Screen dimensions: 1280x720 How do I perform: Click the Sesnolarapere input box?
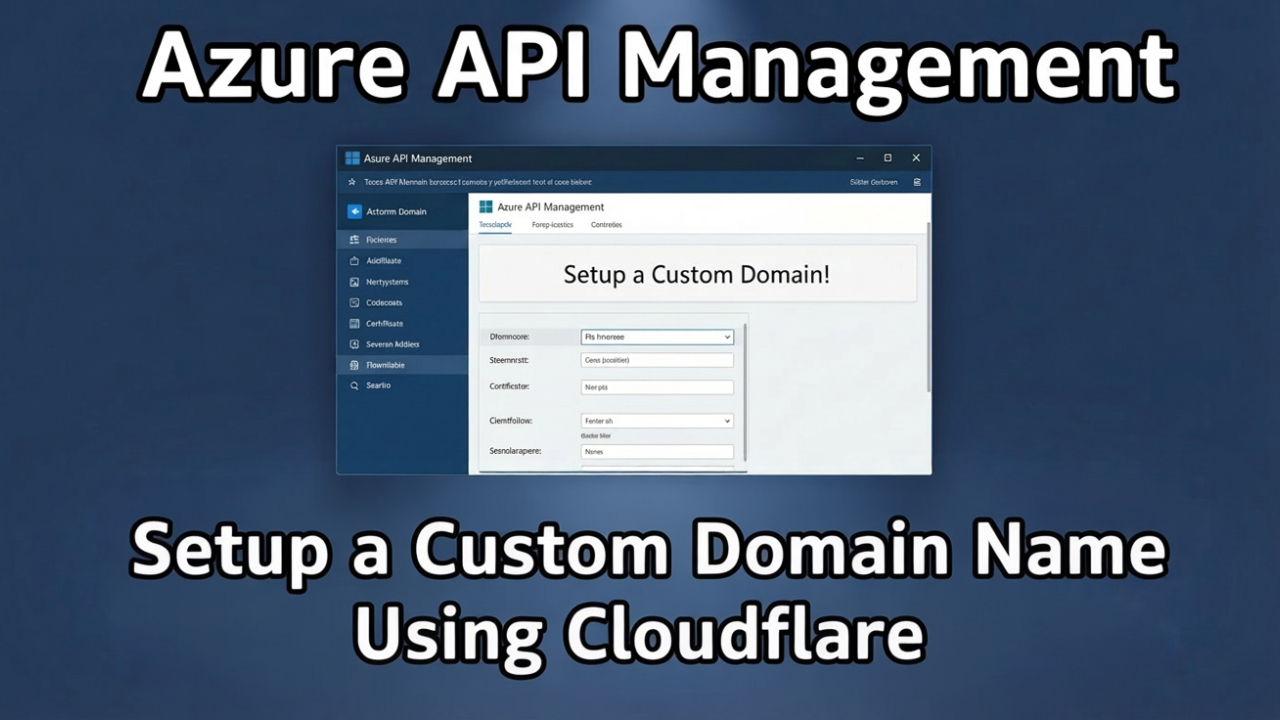[656, 451]
